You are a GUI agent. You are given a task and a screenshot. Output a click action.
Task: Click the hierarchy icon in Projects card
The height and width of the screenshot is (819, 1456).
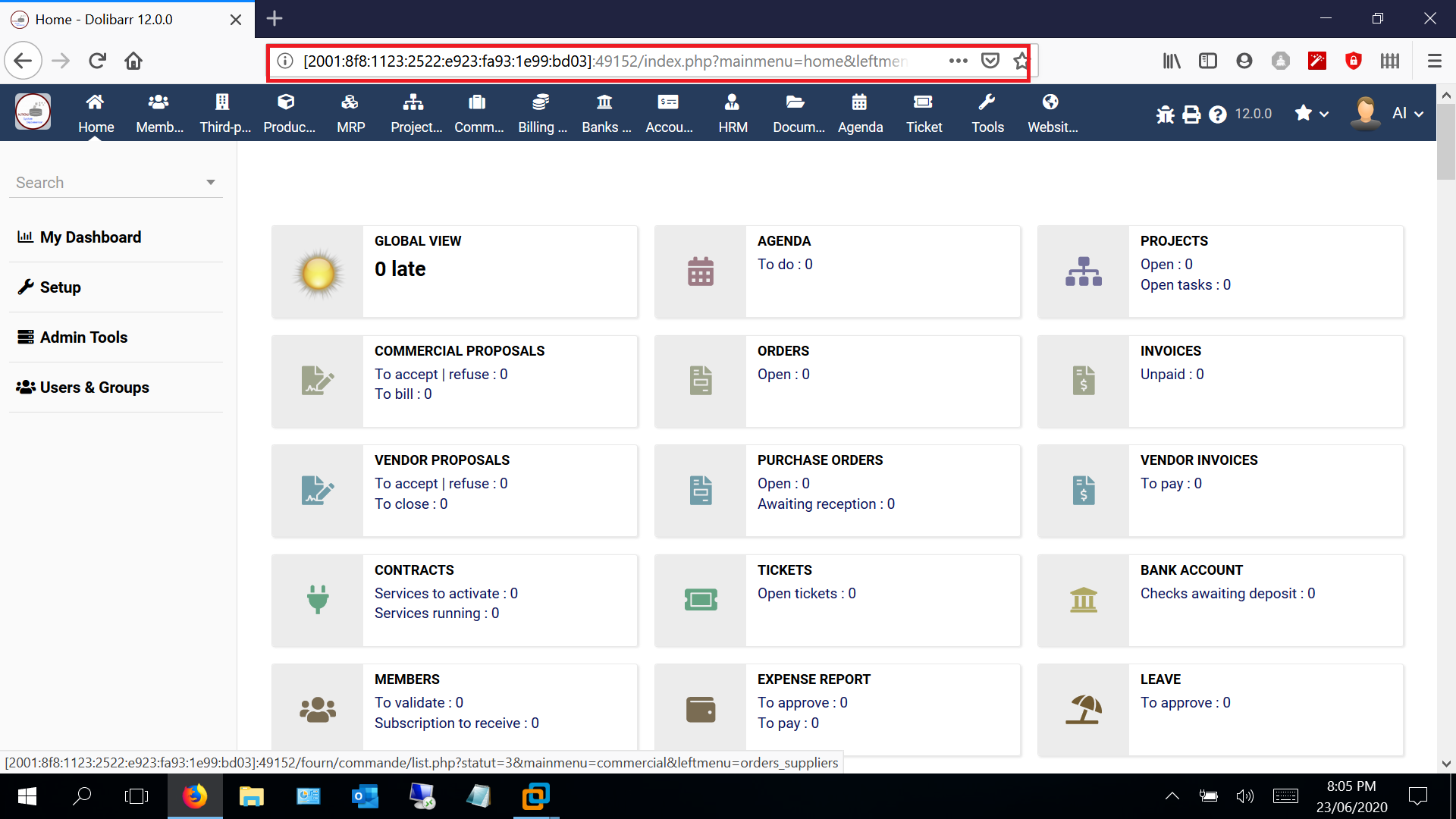1084,271
